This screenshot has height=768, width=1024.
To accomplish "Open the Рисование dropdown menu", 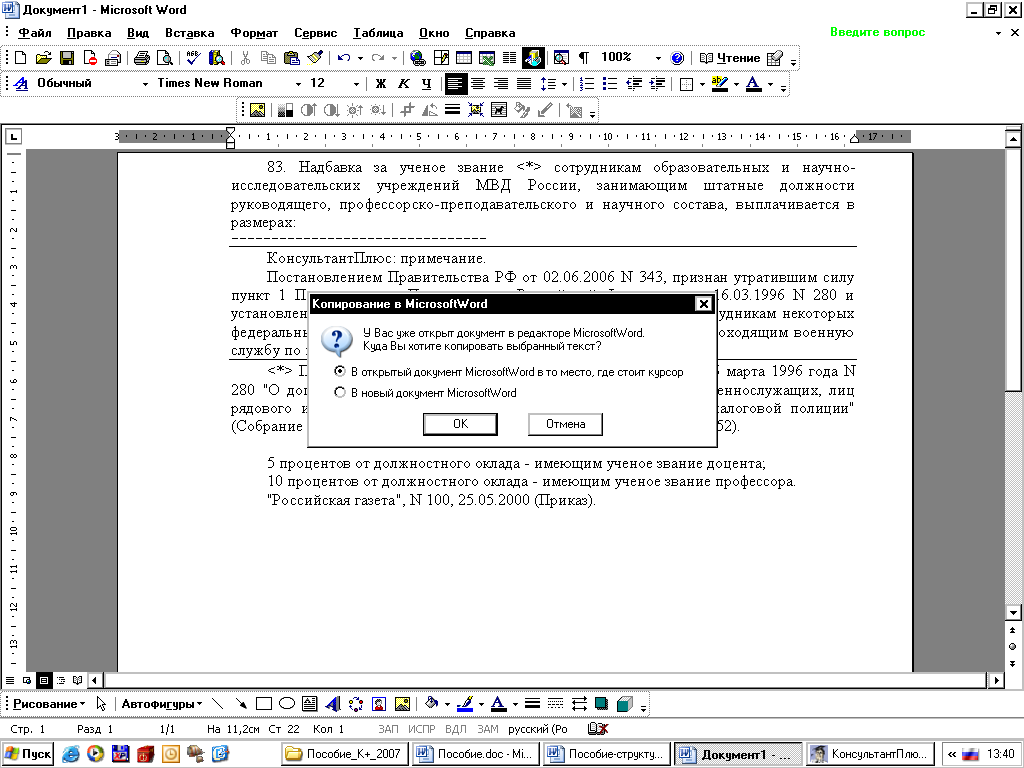I will [49, 704].
